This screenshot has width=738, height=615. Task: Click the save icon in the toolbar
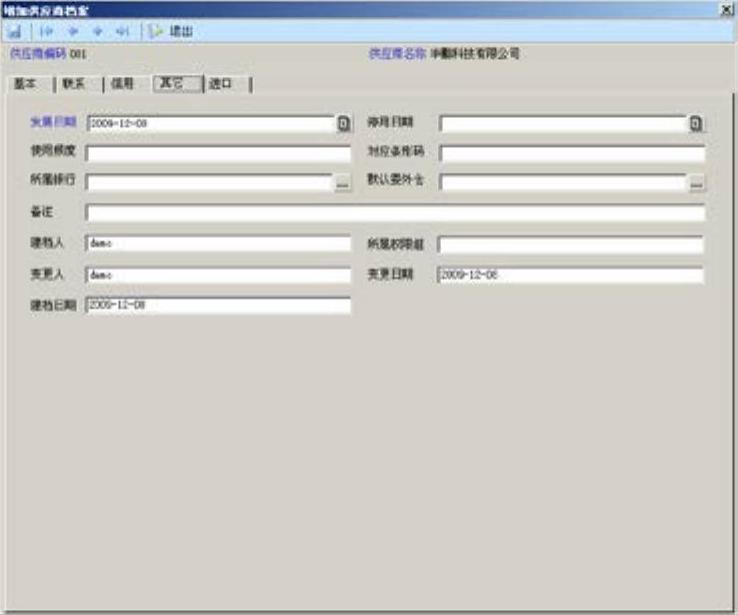click(15, 32)
